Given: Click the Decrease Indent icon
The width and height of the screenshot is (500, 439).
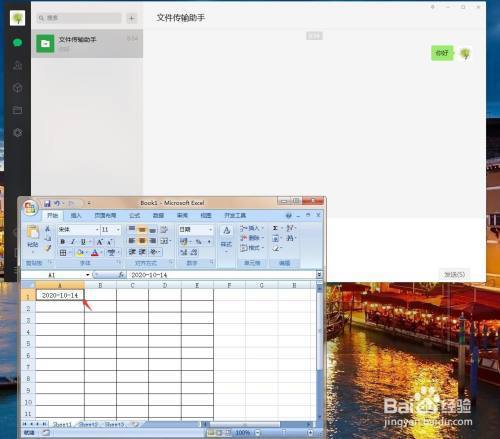Looking at the screenshot, I should [132, 252].
